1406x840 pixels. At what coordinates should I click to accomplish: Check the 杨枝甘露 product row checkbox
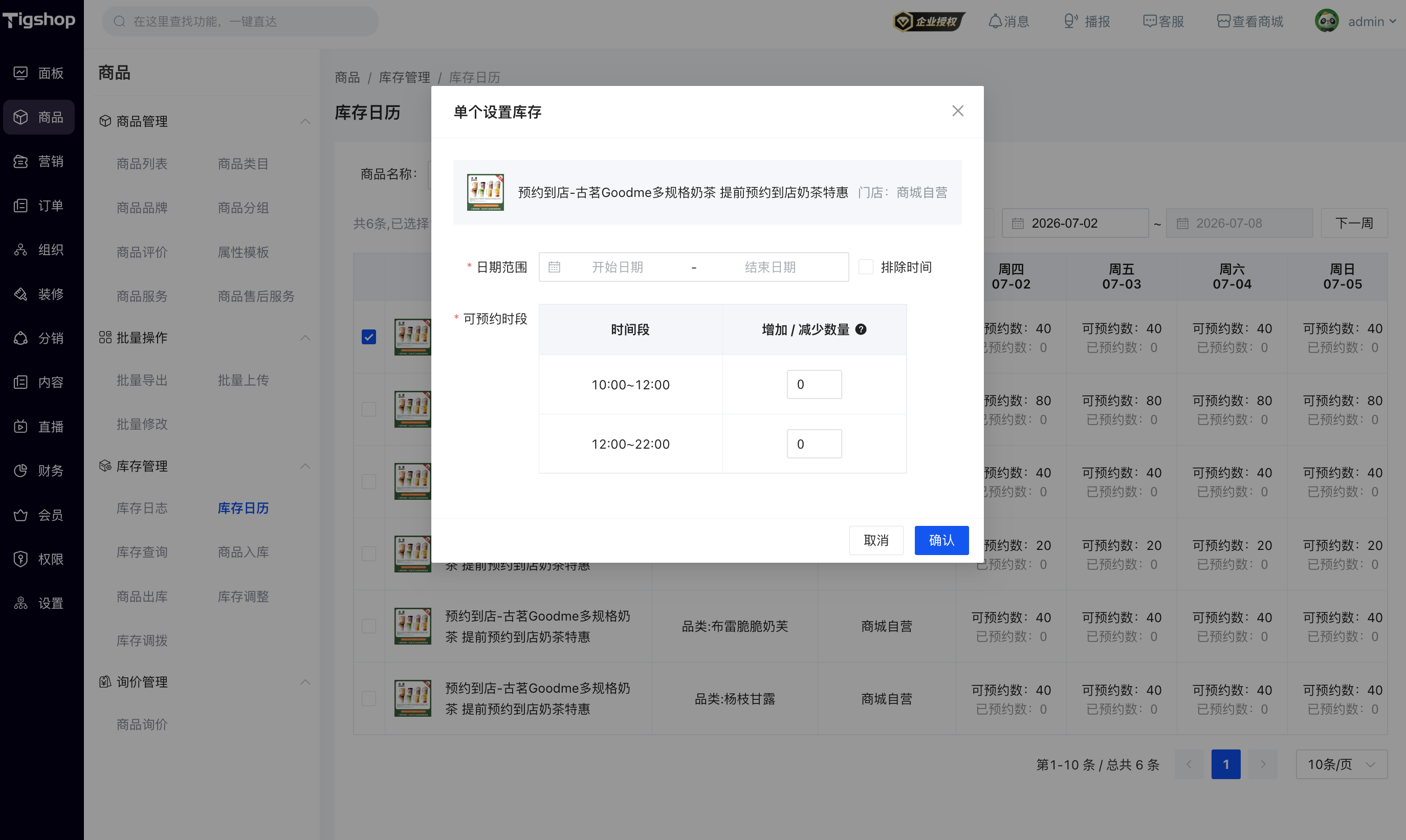[x=369, y=698]
